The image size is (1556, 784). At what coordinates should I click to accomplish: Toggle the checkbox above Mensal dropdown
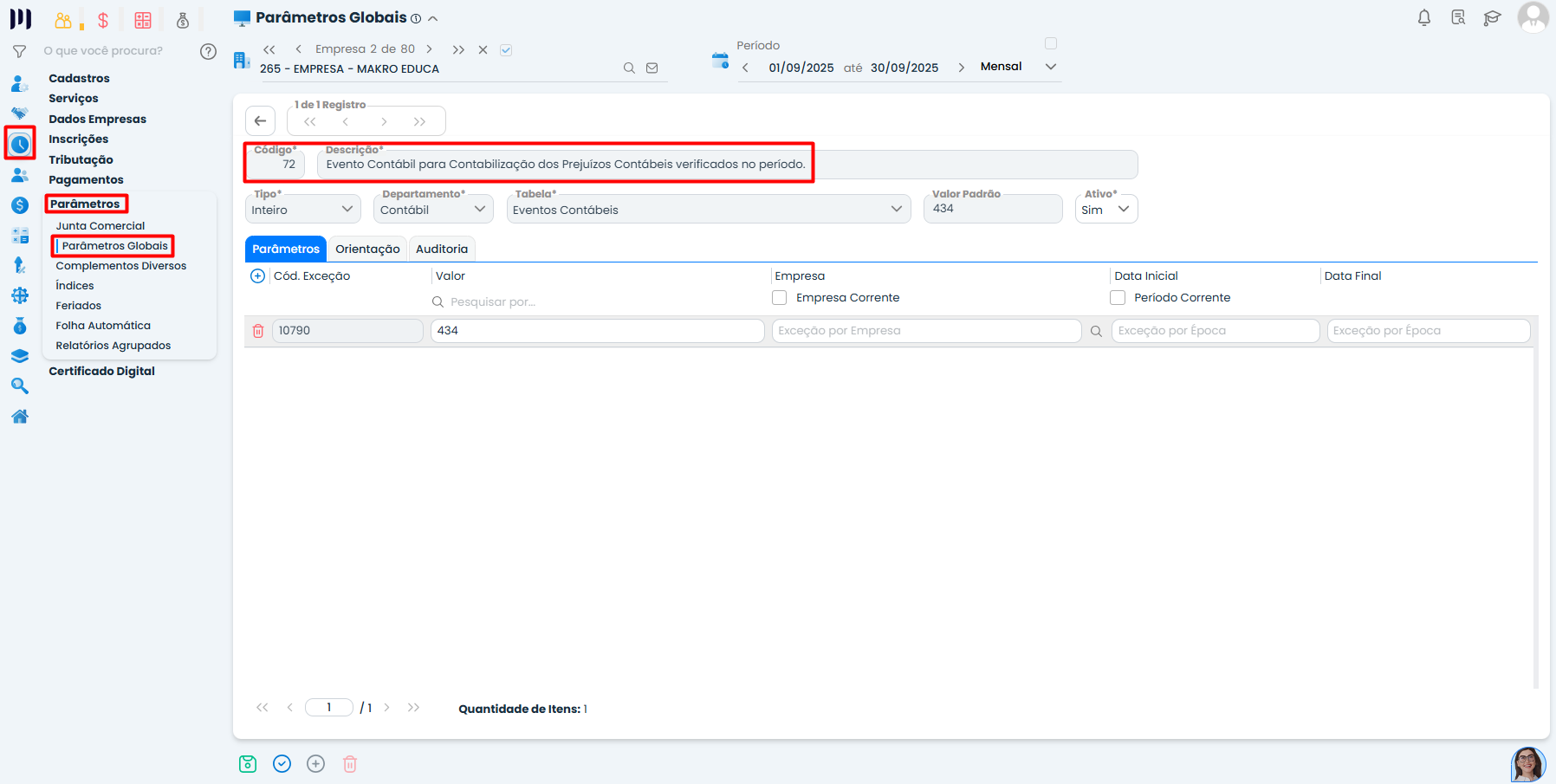click(x=1051, y=43)
